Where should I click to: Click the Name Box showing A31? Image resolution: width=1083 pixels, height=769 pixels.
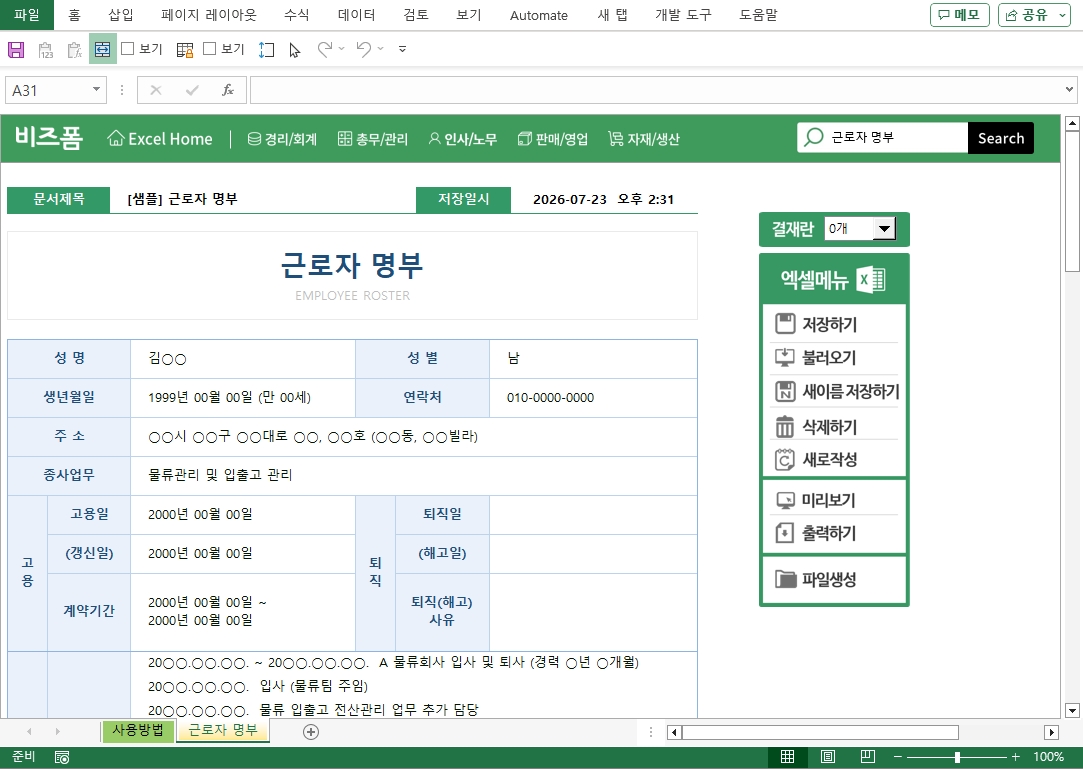(x=48, y=91)
